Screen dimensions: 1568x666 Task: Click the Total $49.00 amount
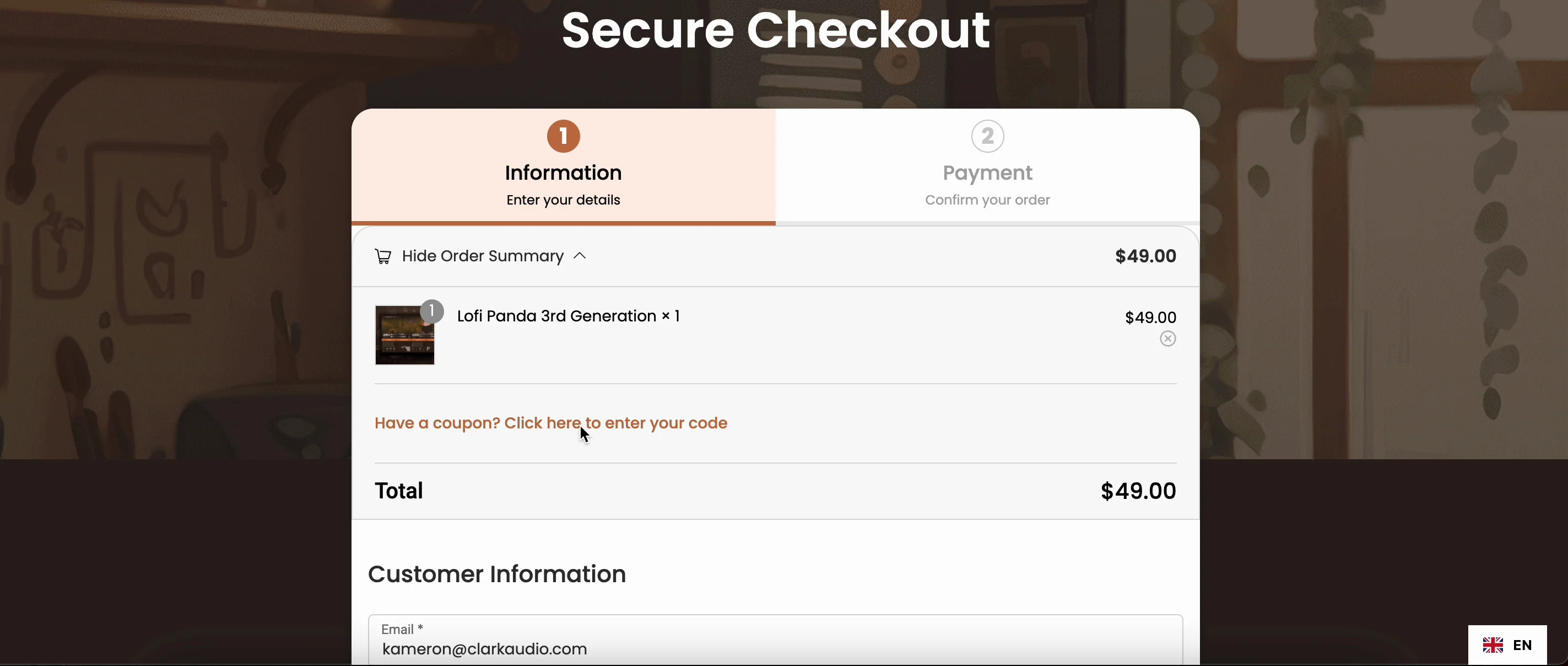1138,491
